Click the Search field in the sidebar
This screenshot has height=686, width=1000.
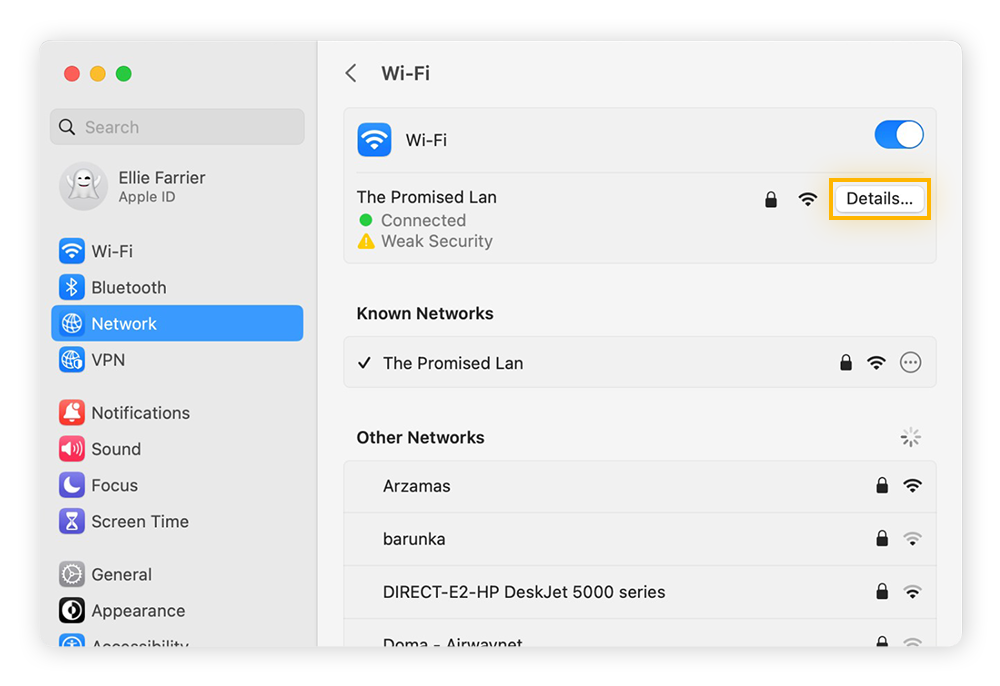point(177,126)
